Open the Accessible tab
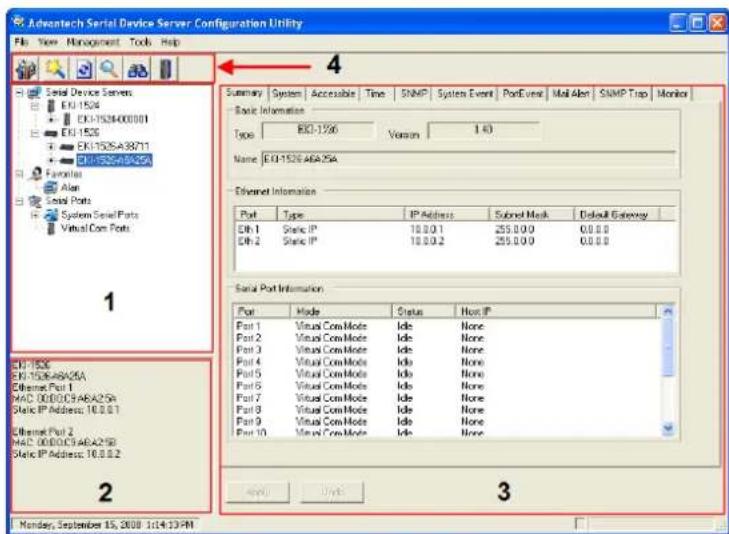This screenshot has height=534, width=729. pos(333,93)
